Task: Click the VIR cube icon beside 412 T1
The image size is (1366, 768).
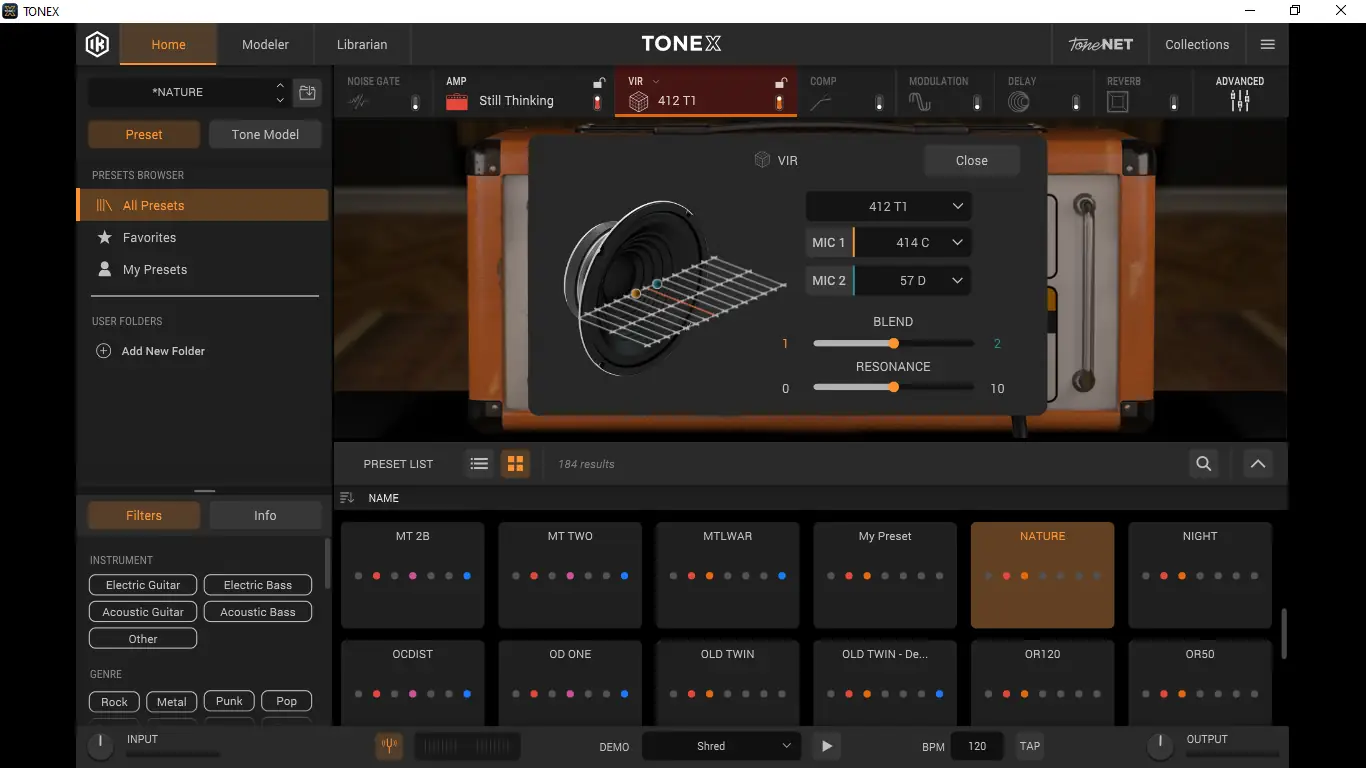Action: (x=639, y=101)
